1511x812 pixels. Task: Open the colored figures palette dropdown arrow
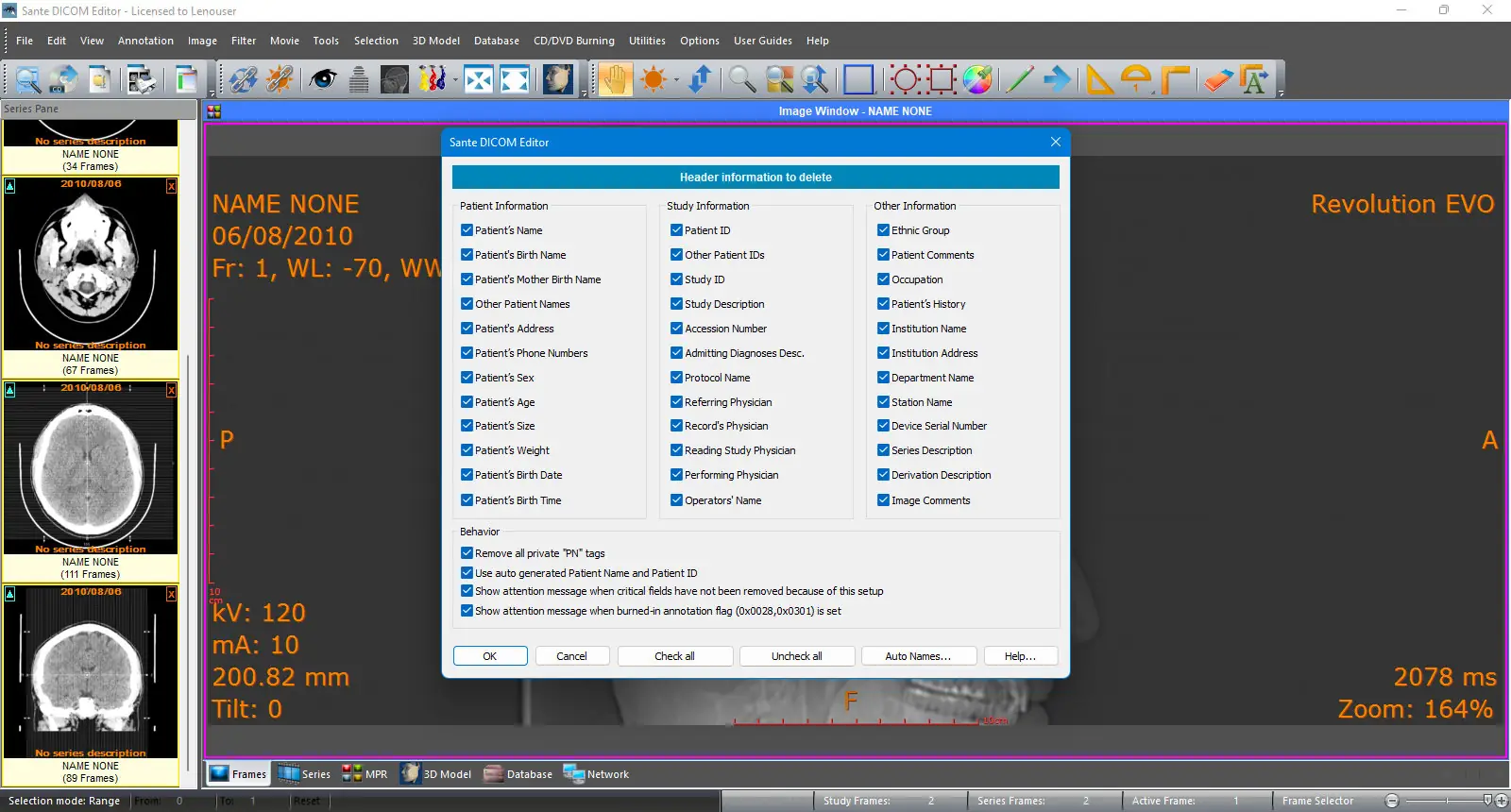(x=454, y=80)
